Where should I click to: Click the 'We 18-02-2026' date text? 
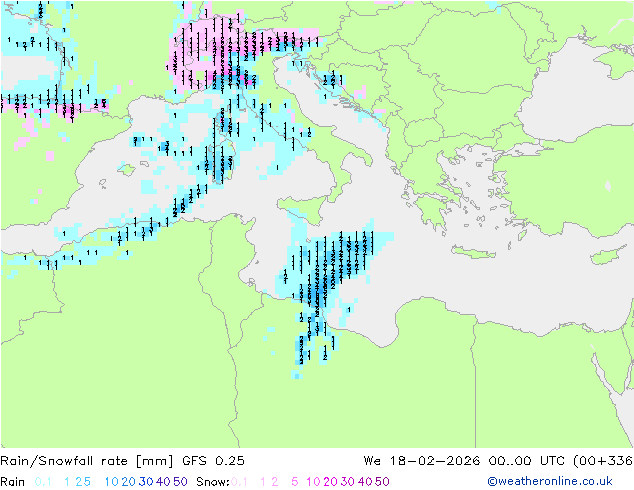coord(422,461)
